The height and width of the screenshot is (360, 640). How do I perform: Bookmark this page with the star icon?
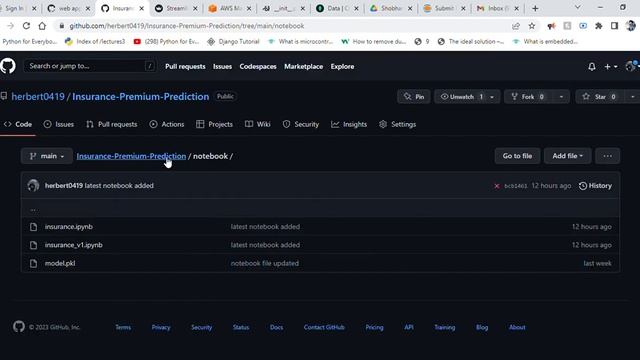pyautogui.click(x=531, y=26)
